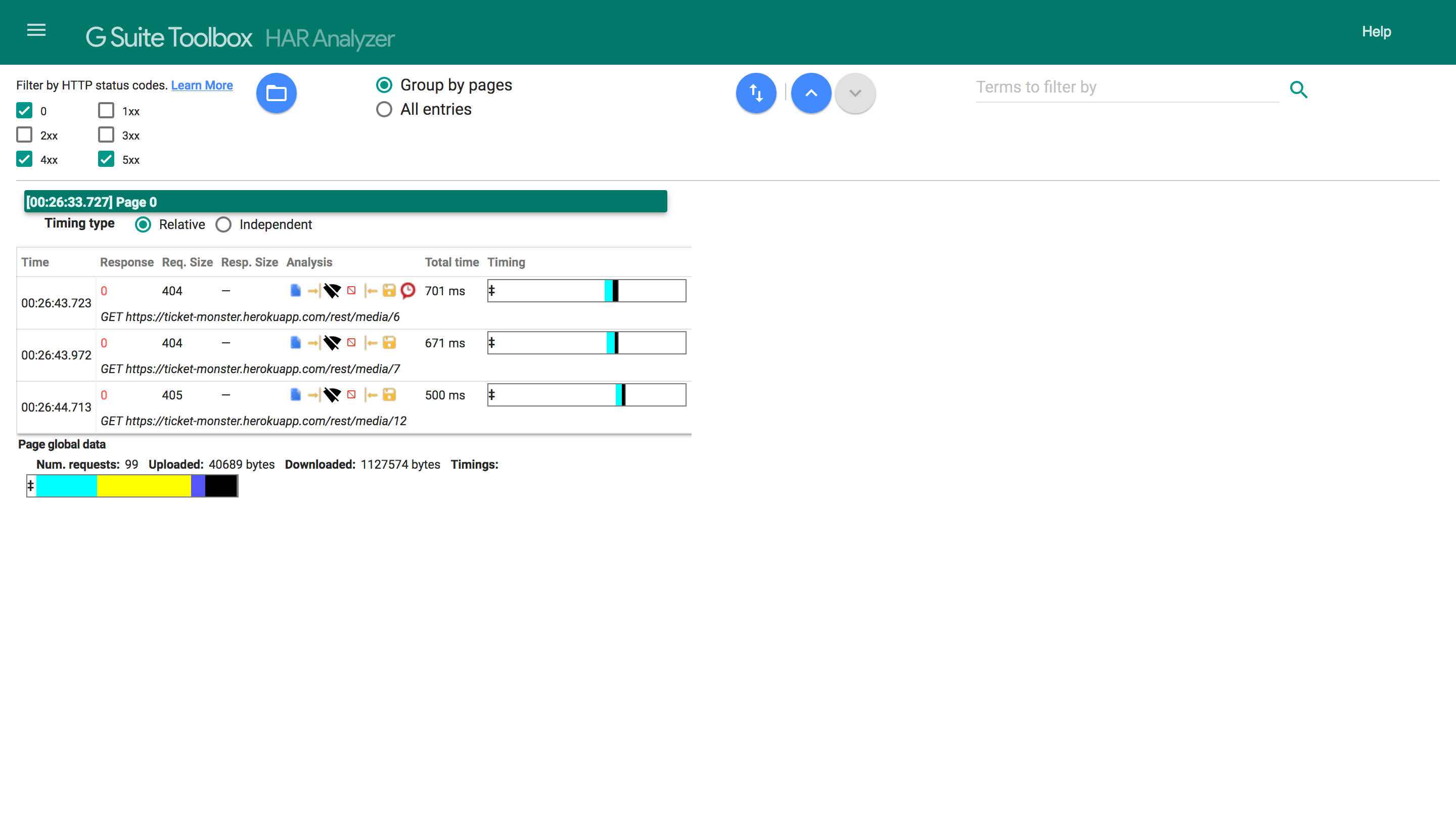Viewport: 1456px width, 813px height.
Task: Open the Learn More link
Action: point(202,85)
